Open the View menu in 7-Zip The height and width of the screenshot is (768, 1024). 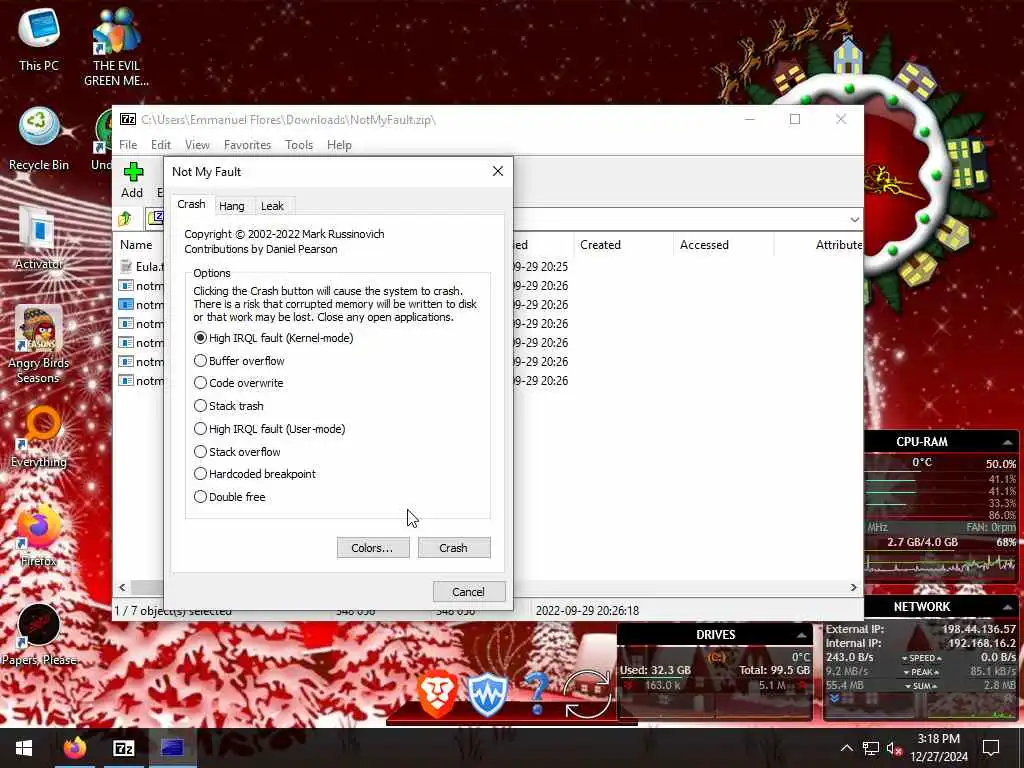click(x=197, y=145)
